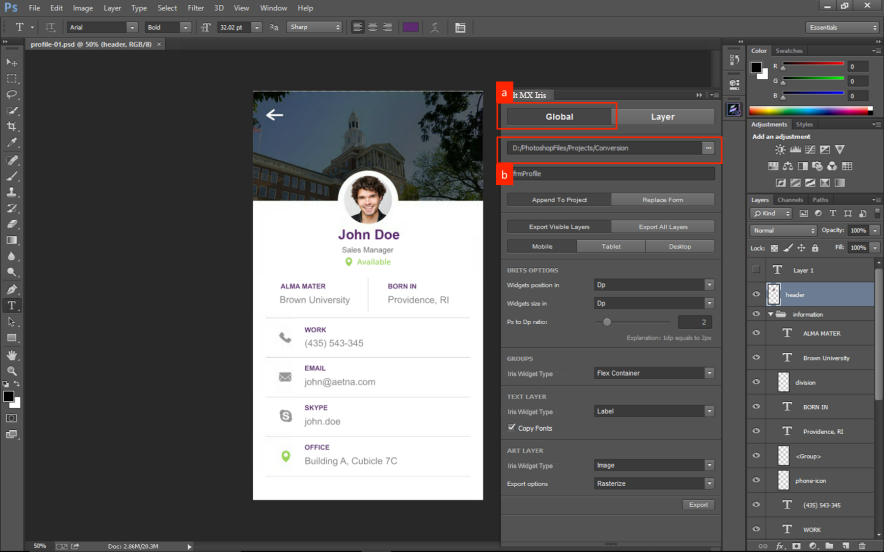Collapse the information layer group

coord(770,314)
